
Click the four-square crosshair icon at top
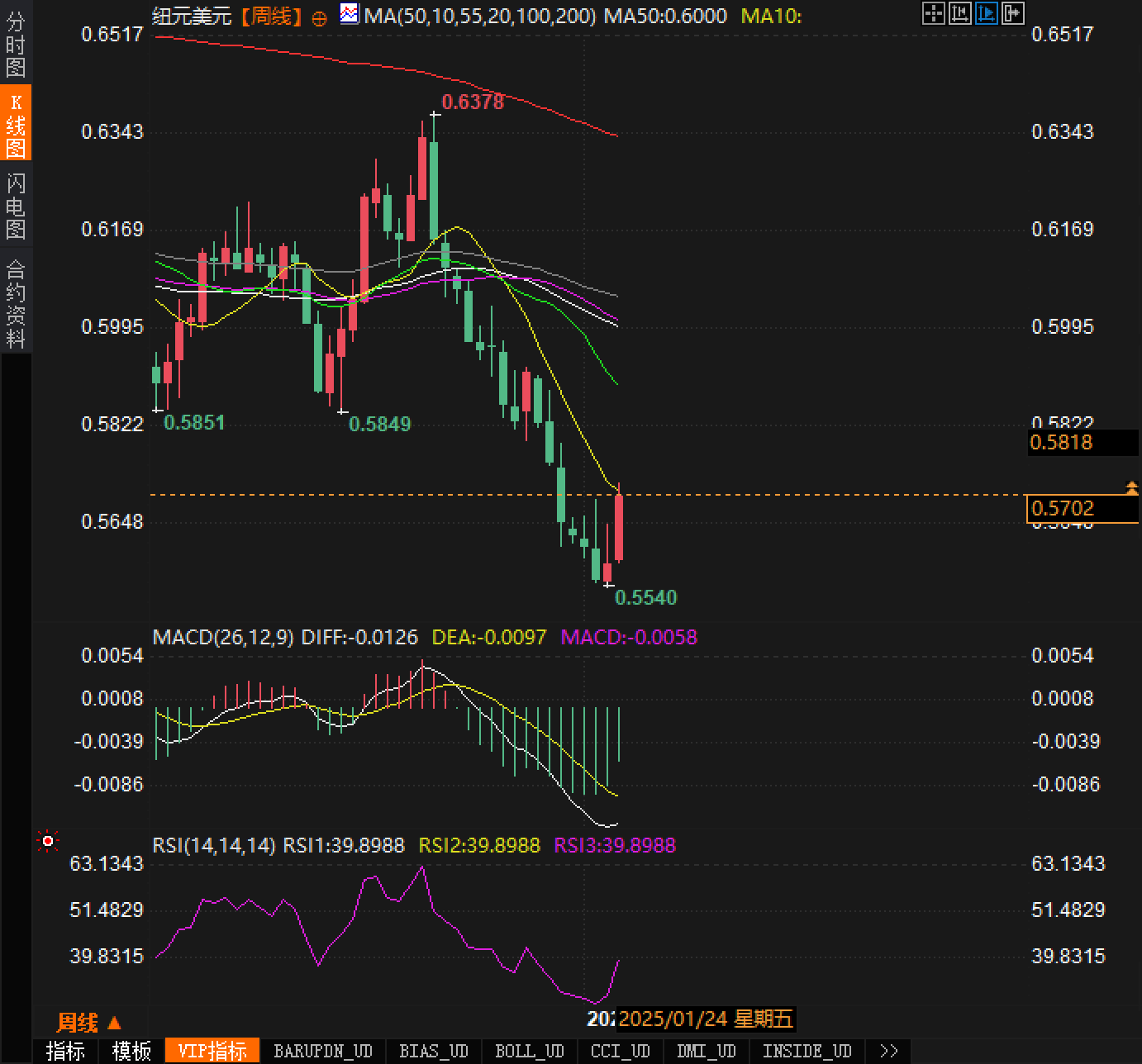(x=933, y=13)
